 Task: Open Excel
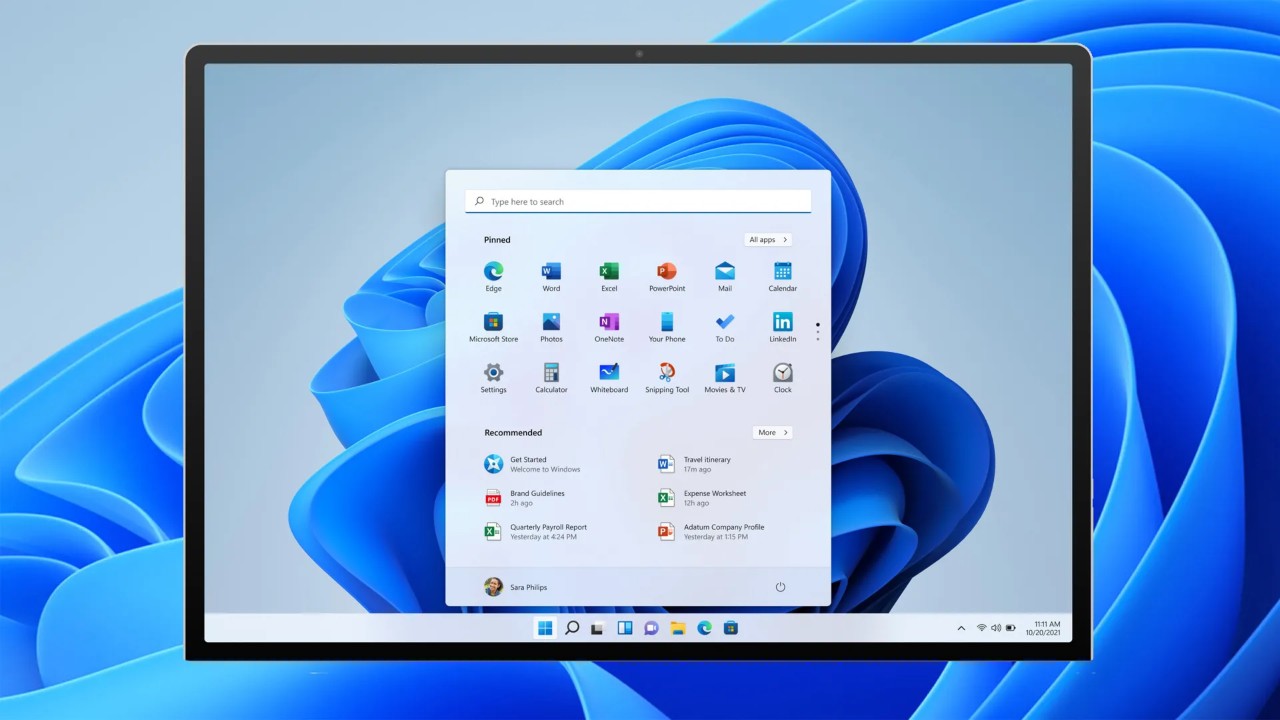(609, 271)
